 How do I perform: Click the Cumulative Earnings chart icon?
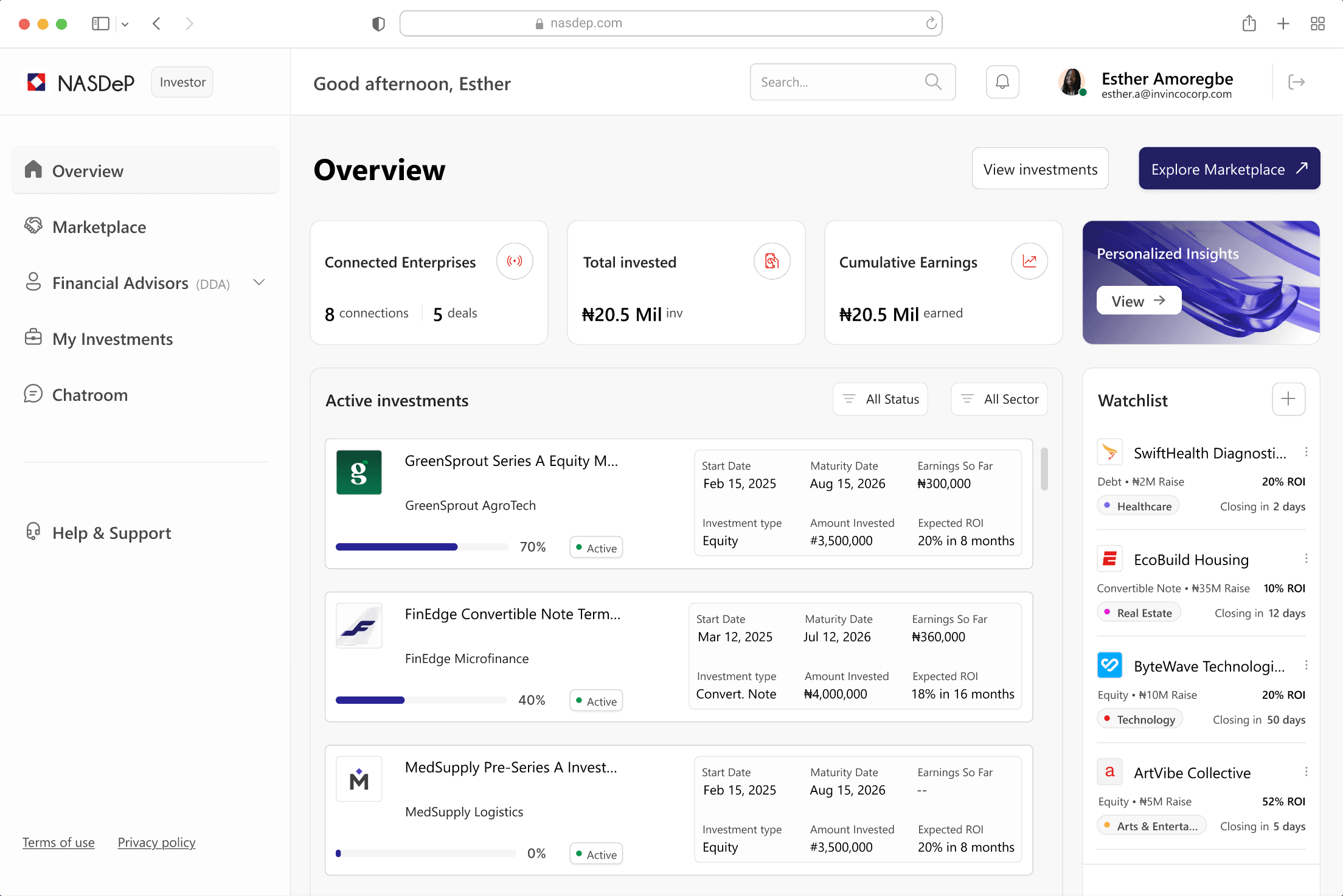1029,261
